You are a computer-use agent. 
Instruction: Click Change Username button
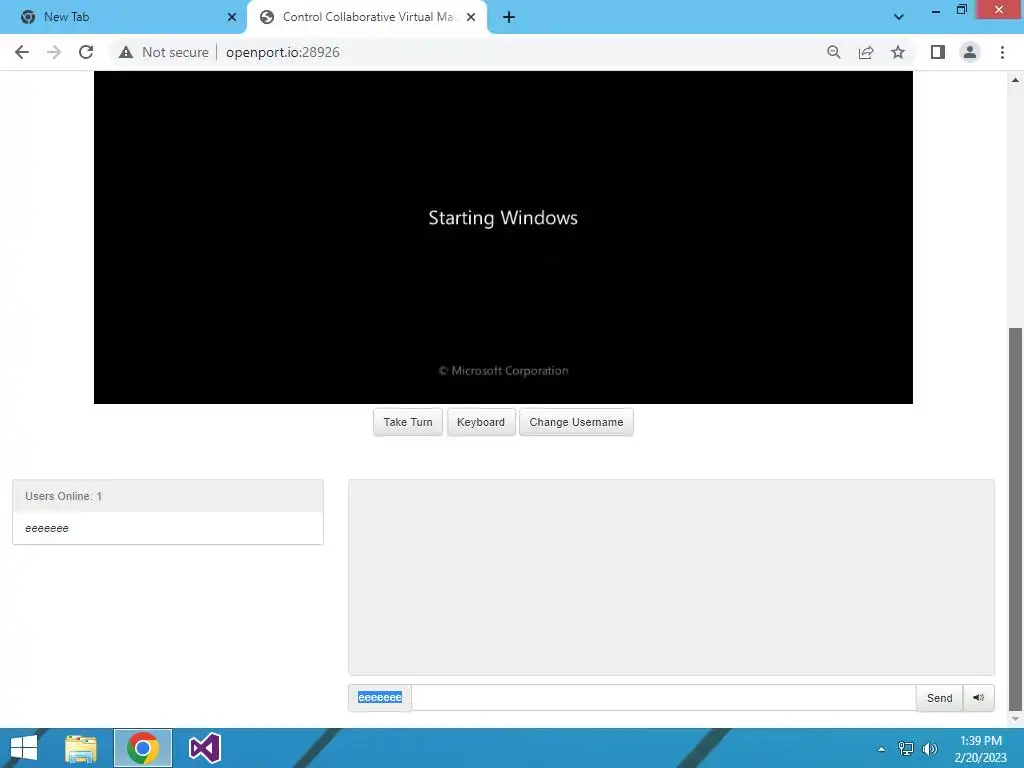point(576,422)
